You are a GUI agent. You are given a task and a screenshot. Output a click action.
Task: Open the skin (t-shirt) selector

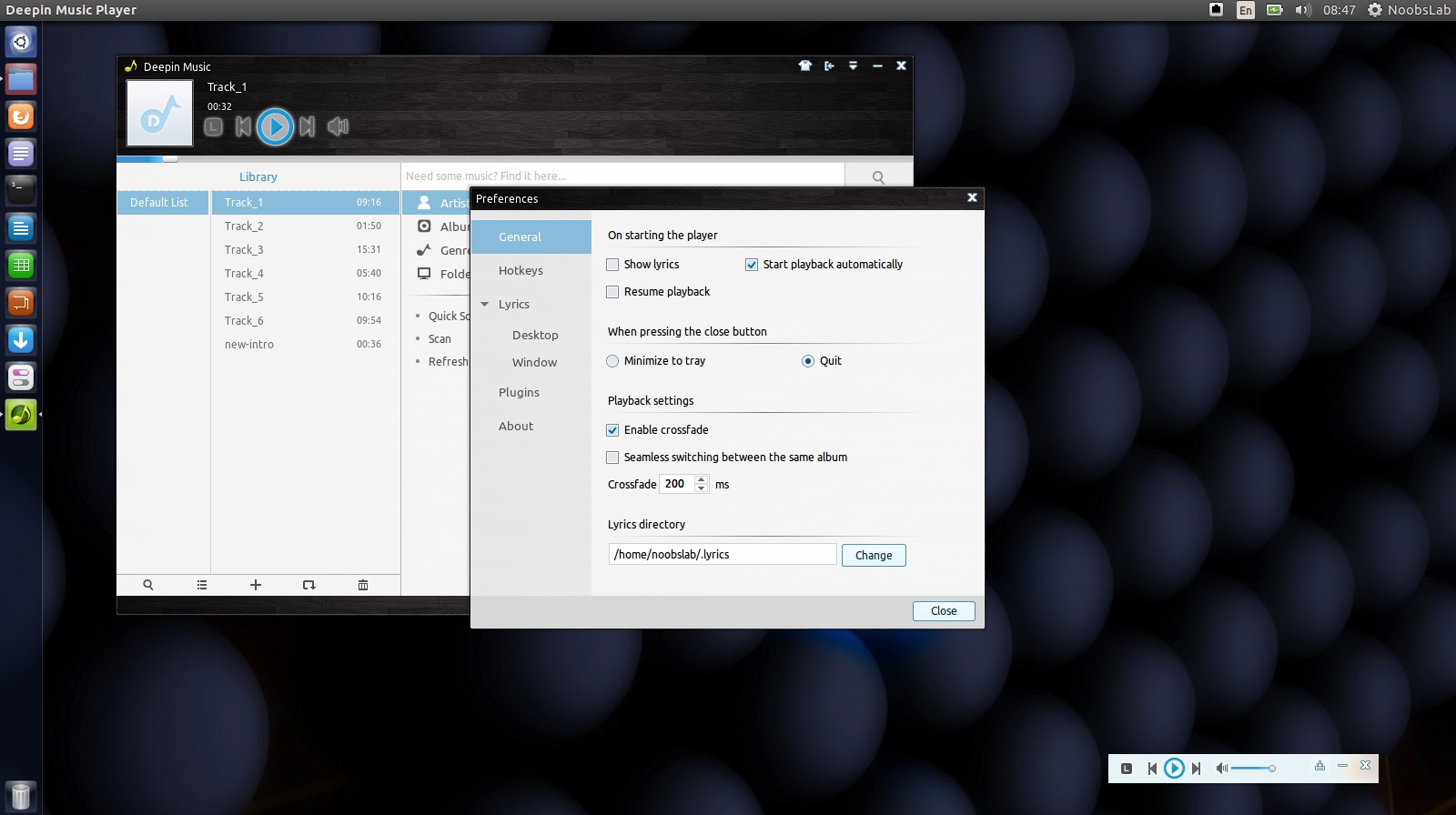[805, 65]
